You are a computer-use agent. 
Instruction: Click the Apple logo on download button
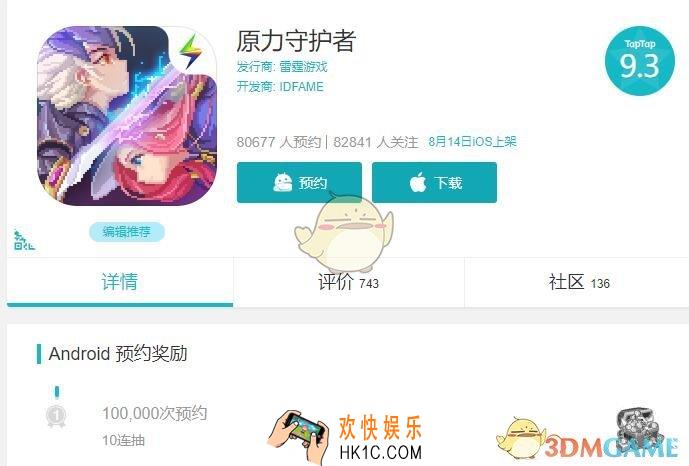(418, 182)
